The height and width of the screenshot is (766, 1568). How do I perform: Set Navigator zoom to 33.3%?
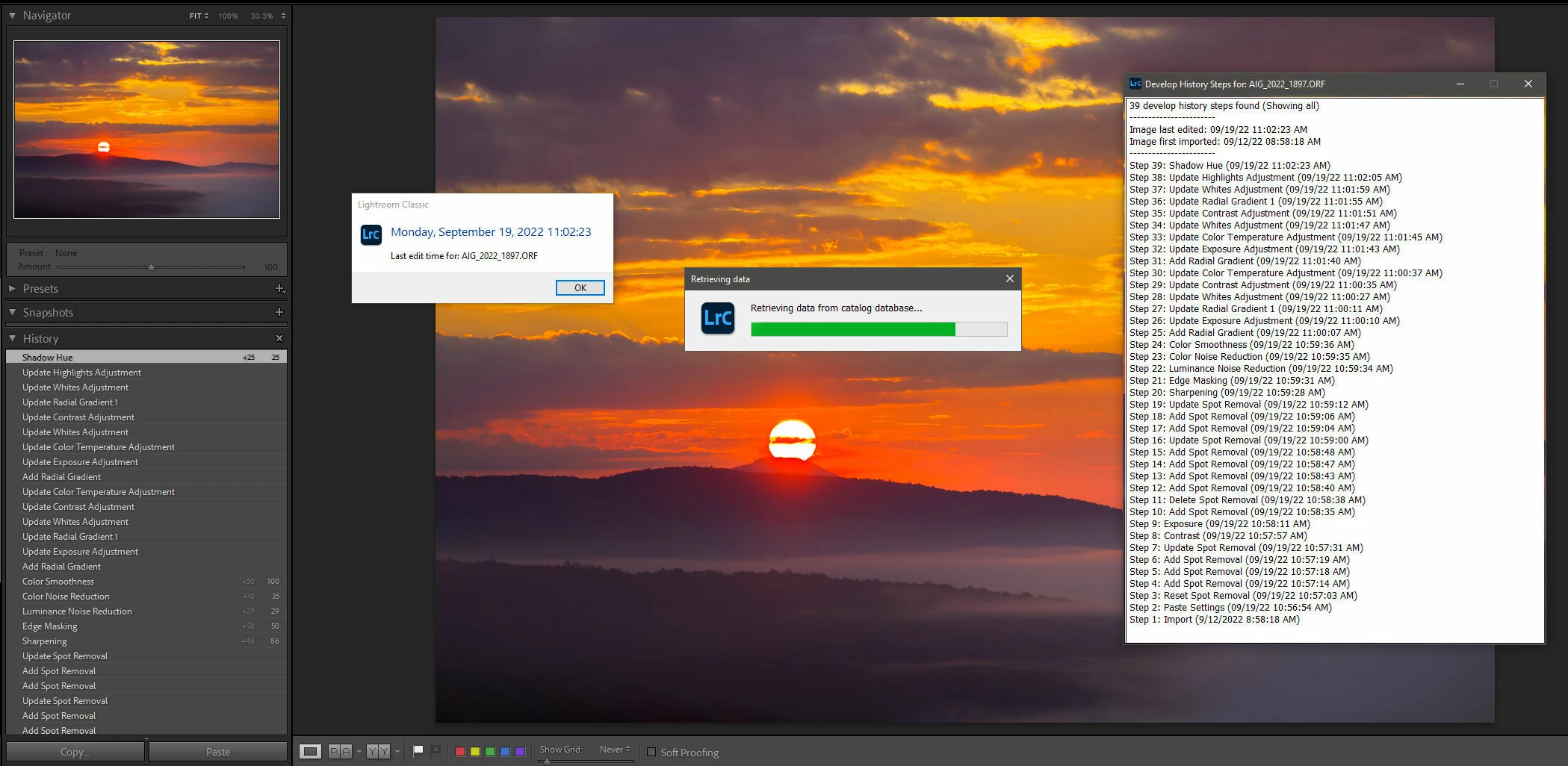click(261, 16)
